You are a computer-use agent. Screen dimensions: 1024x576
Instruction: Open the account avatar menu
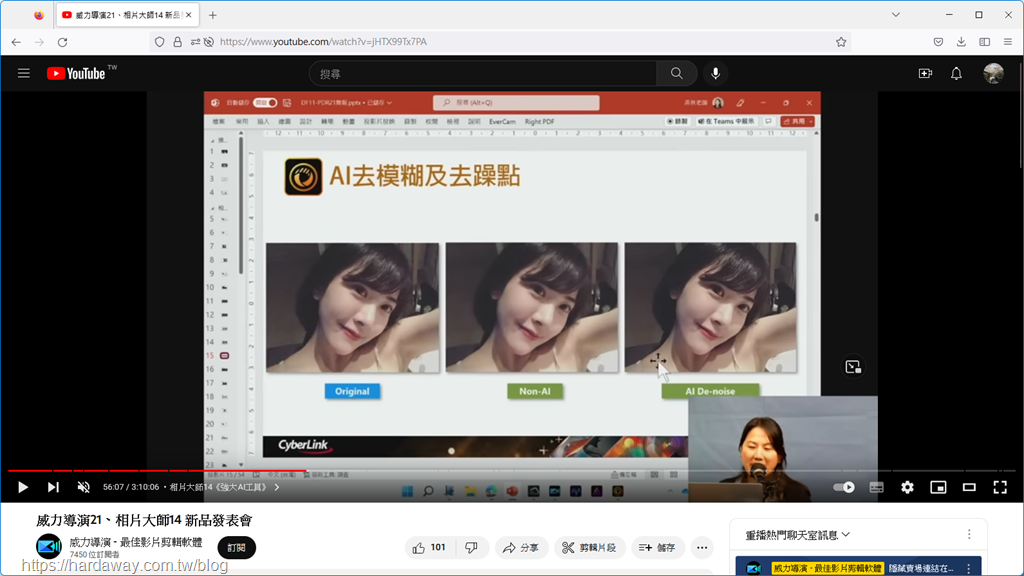pos(994,73)
